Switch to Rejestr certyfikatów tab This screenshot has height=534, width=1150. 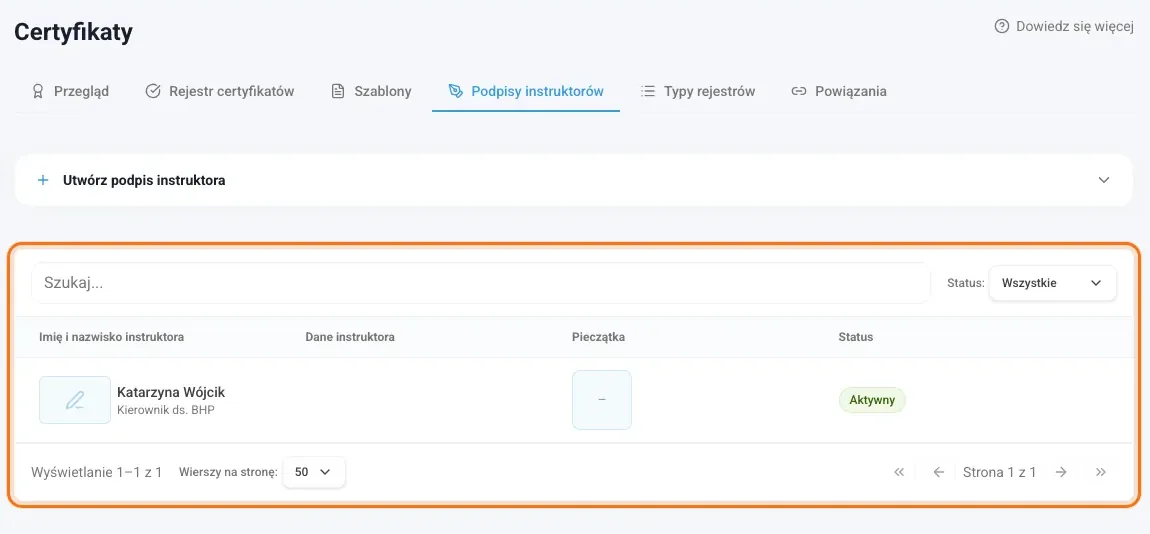click(x=219, y=91)
